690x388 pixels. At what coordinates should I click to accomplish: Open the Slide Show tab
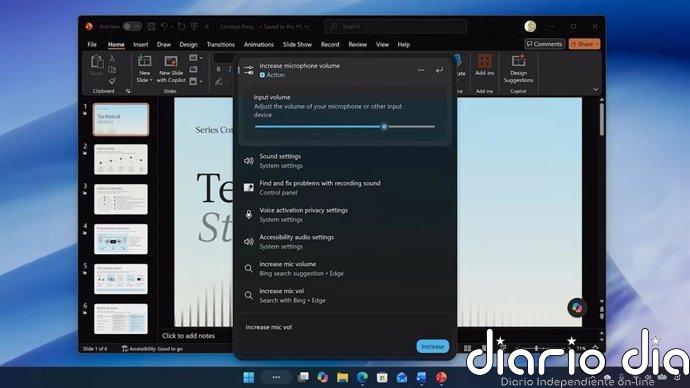click(x=297, y=44)
